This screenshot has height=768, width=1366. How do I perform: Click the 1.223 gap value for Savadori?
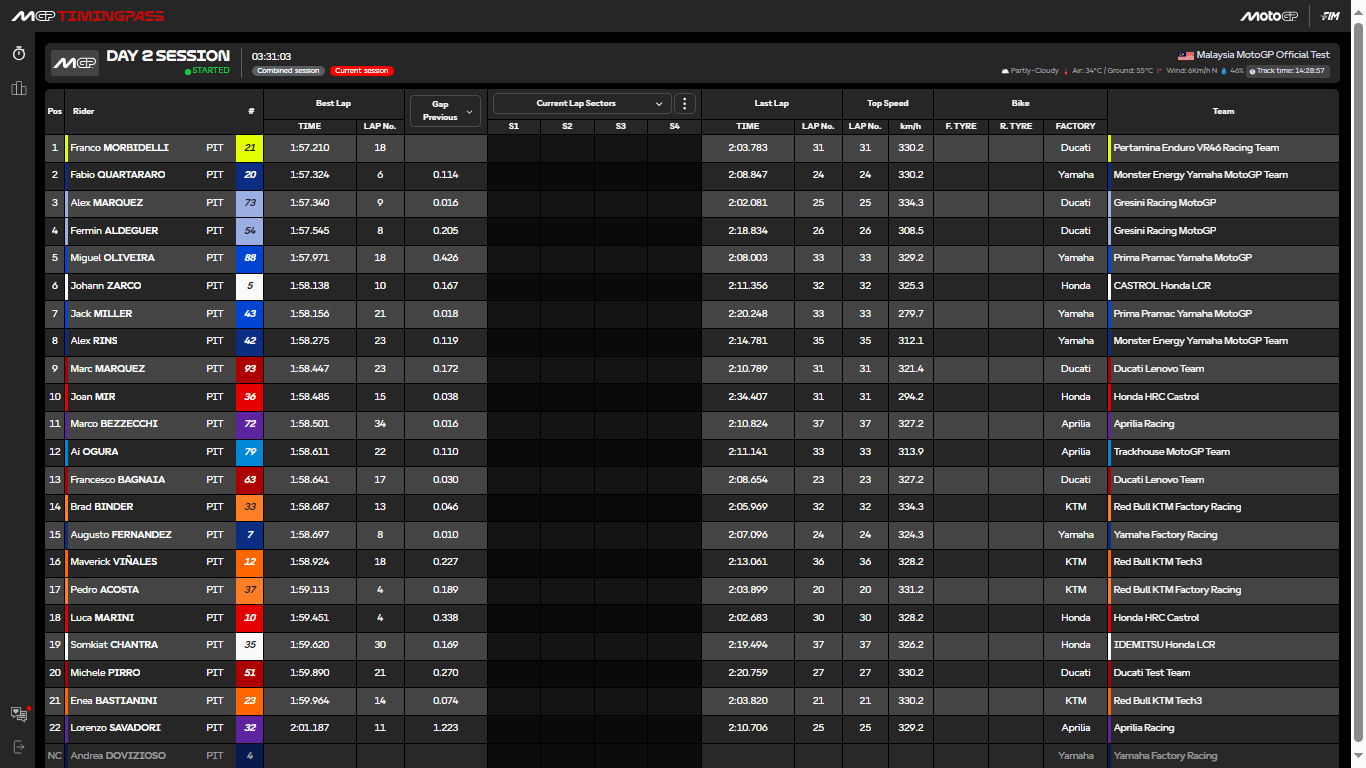(446, 728)
